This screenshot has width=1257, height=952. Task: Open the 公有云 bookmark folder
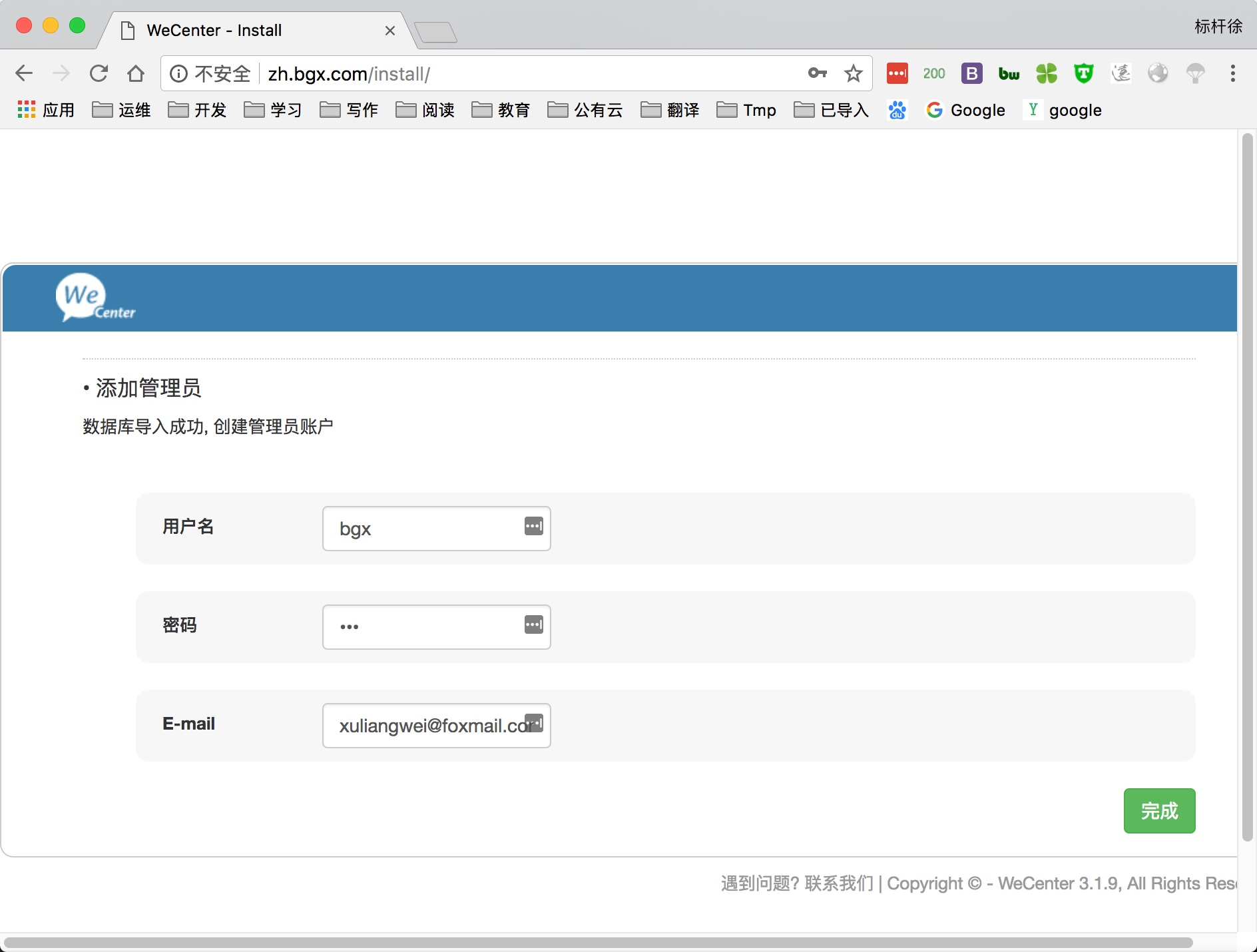[x=585, y=110]
